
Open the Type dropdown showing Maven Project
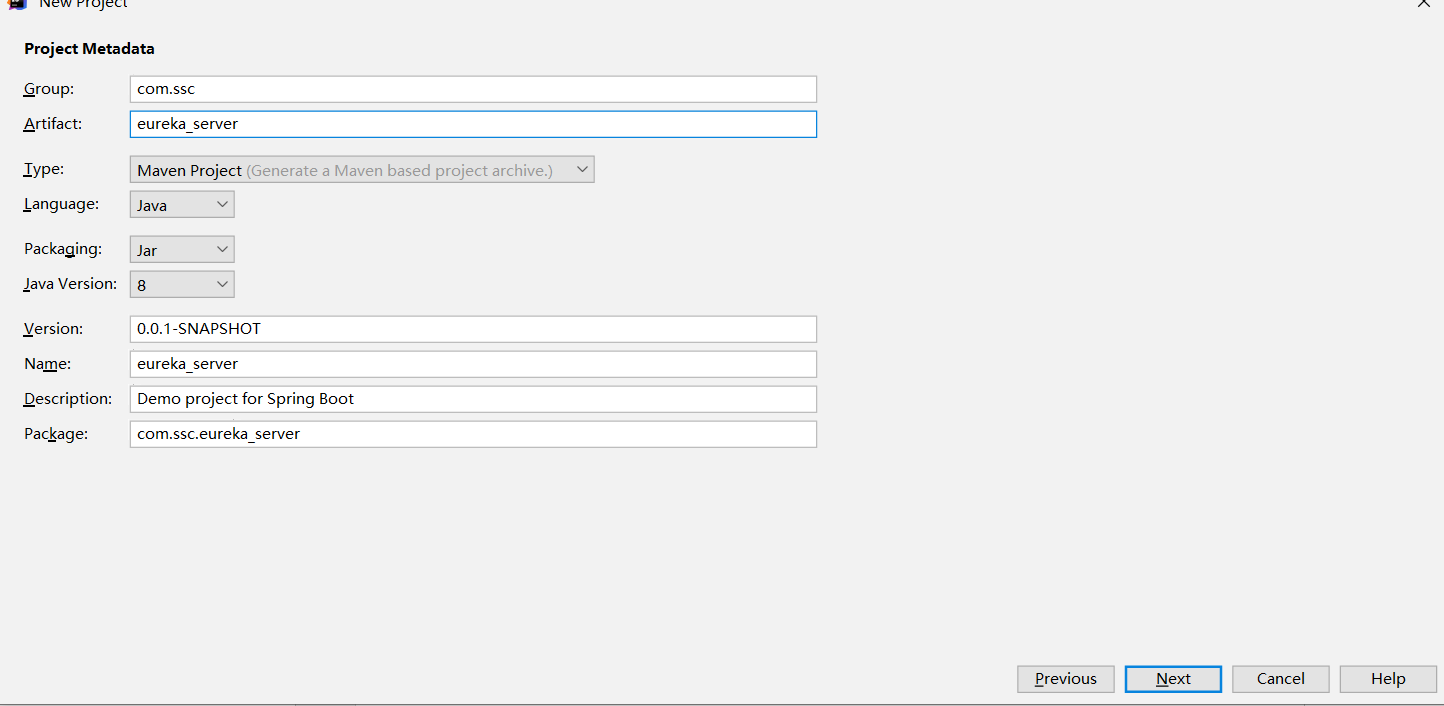(x=362, y=170)
